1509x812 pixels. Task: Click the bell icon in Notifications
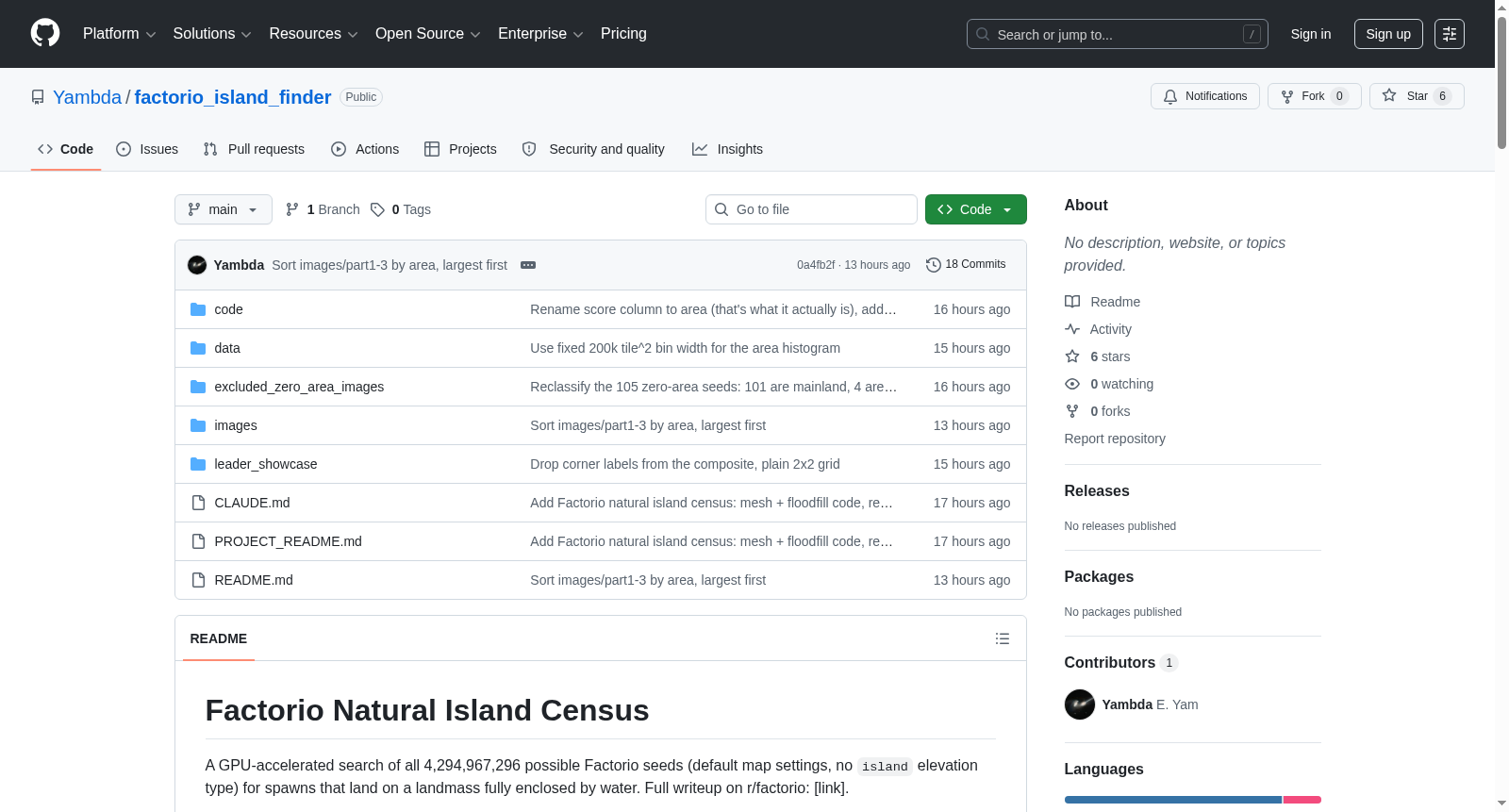pos(1170,96)
